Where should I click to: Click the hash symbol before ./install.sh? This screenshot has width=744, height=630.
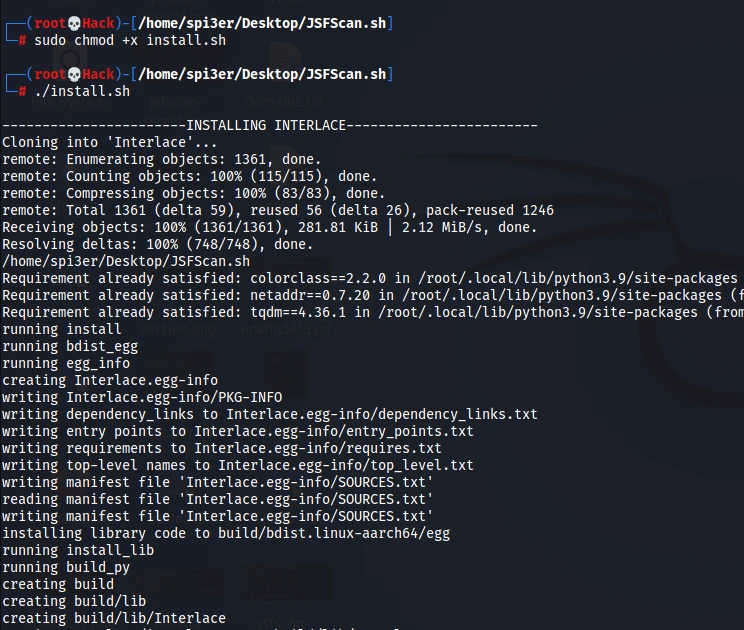pos(22,92)
